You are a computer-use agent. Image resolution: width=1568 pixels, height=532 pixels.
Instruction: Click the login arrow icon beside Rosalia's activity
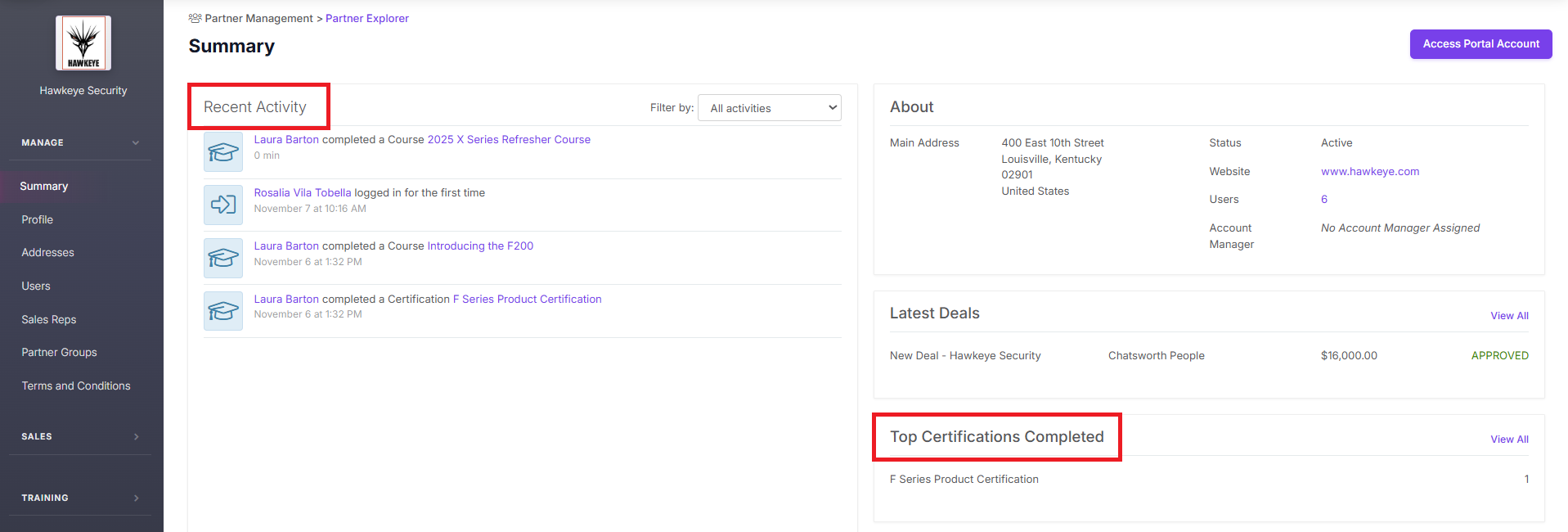point(223,205)
